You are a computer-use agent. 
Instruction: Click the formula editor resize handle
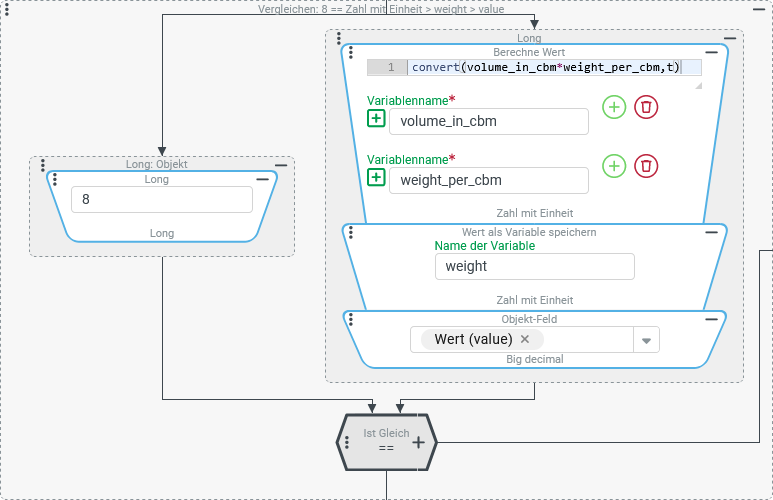tap(698, 87)
